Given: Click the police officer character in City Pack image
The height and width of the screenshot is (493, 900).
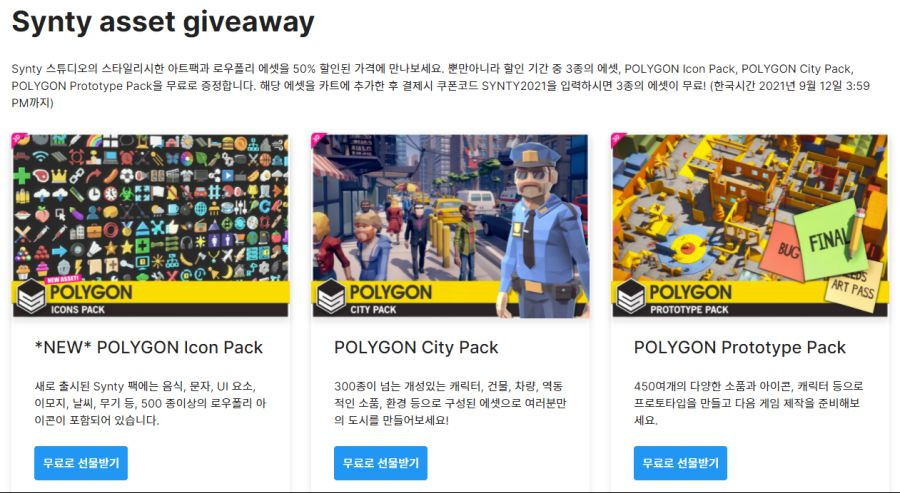Looking at the screenshot, I should 540,230.
